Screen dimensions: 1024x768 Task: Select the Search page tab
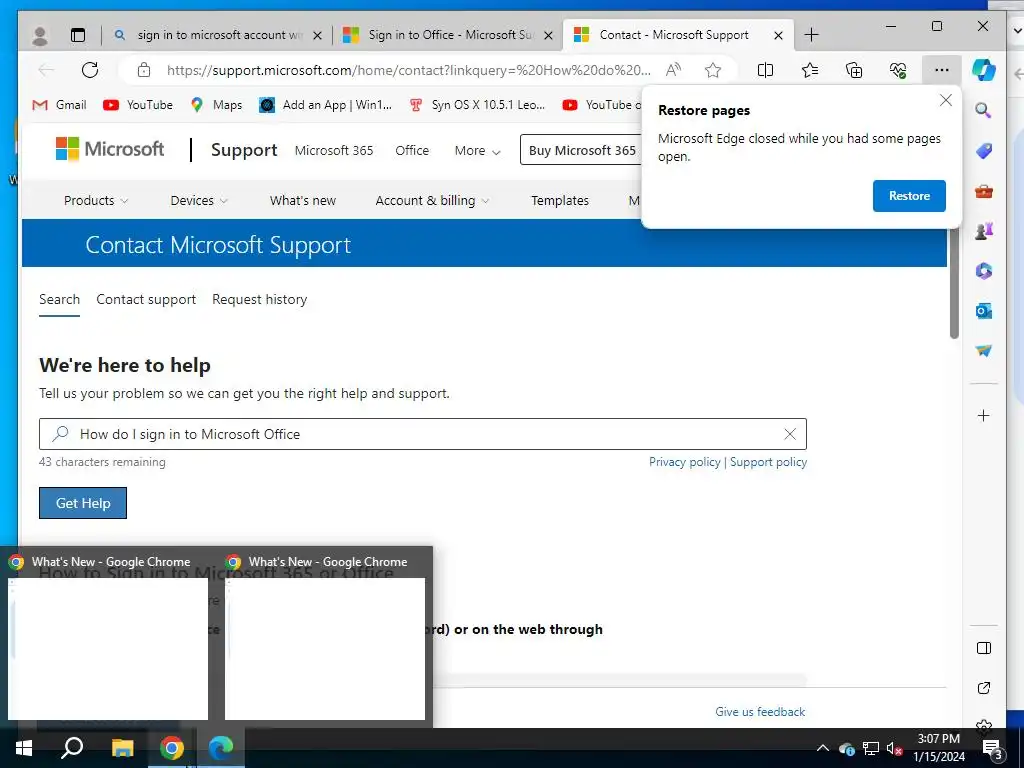pos(59,300)
